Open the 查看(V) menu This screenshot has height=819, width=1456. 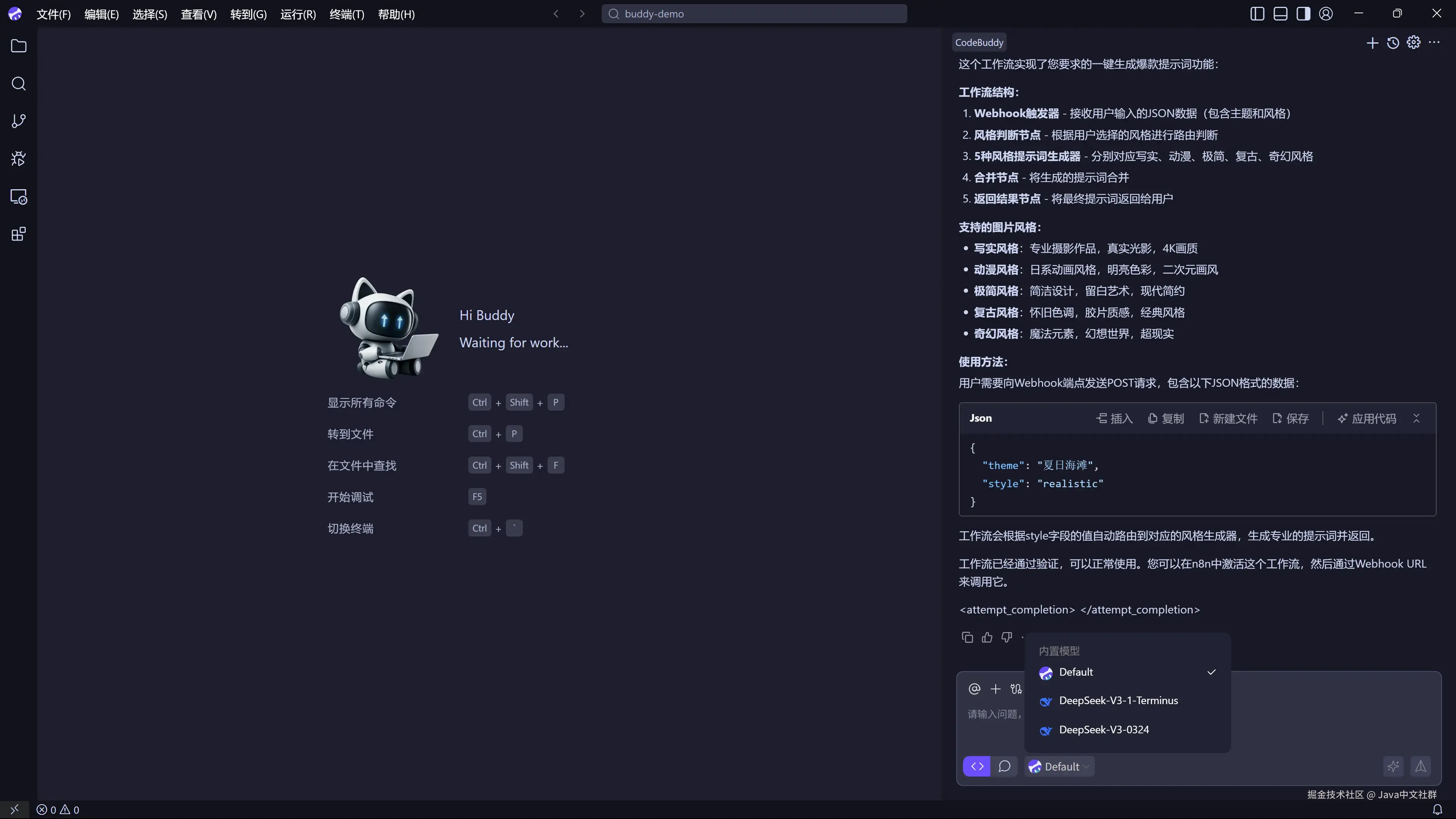pos(198,14)
